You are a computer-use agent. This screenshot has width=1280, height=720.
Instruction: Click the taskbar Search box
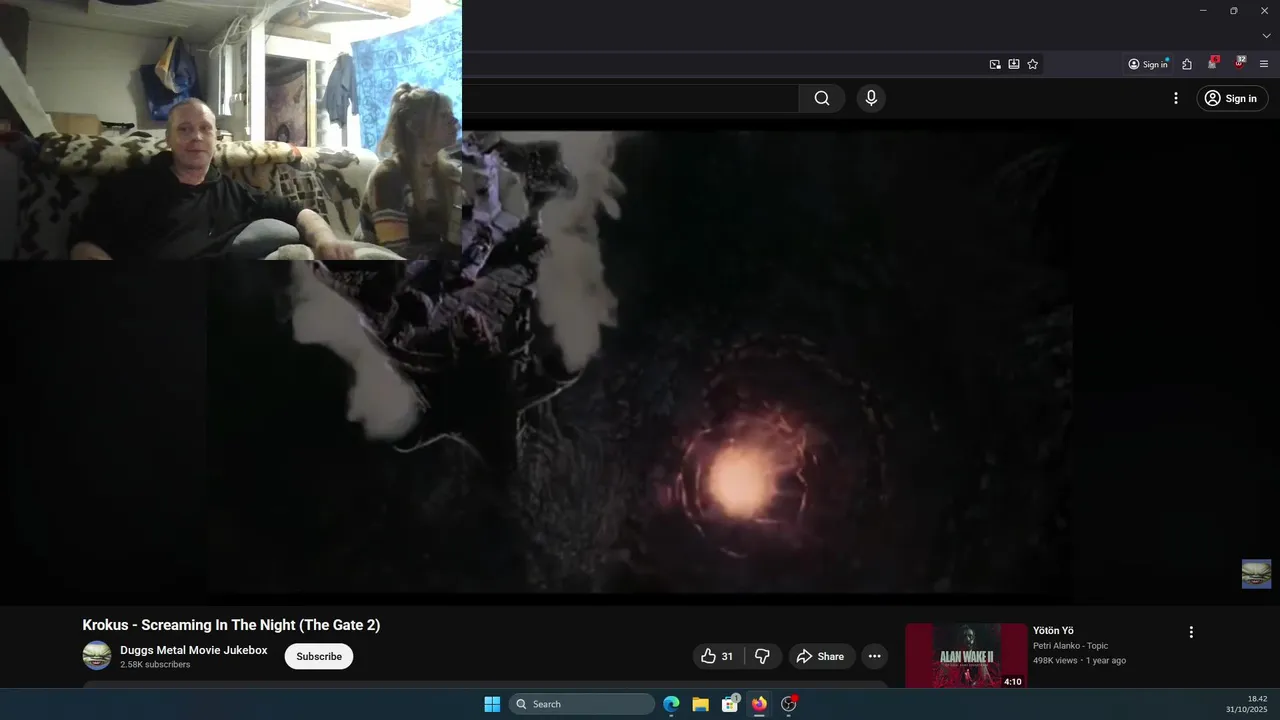(582, 704)
